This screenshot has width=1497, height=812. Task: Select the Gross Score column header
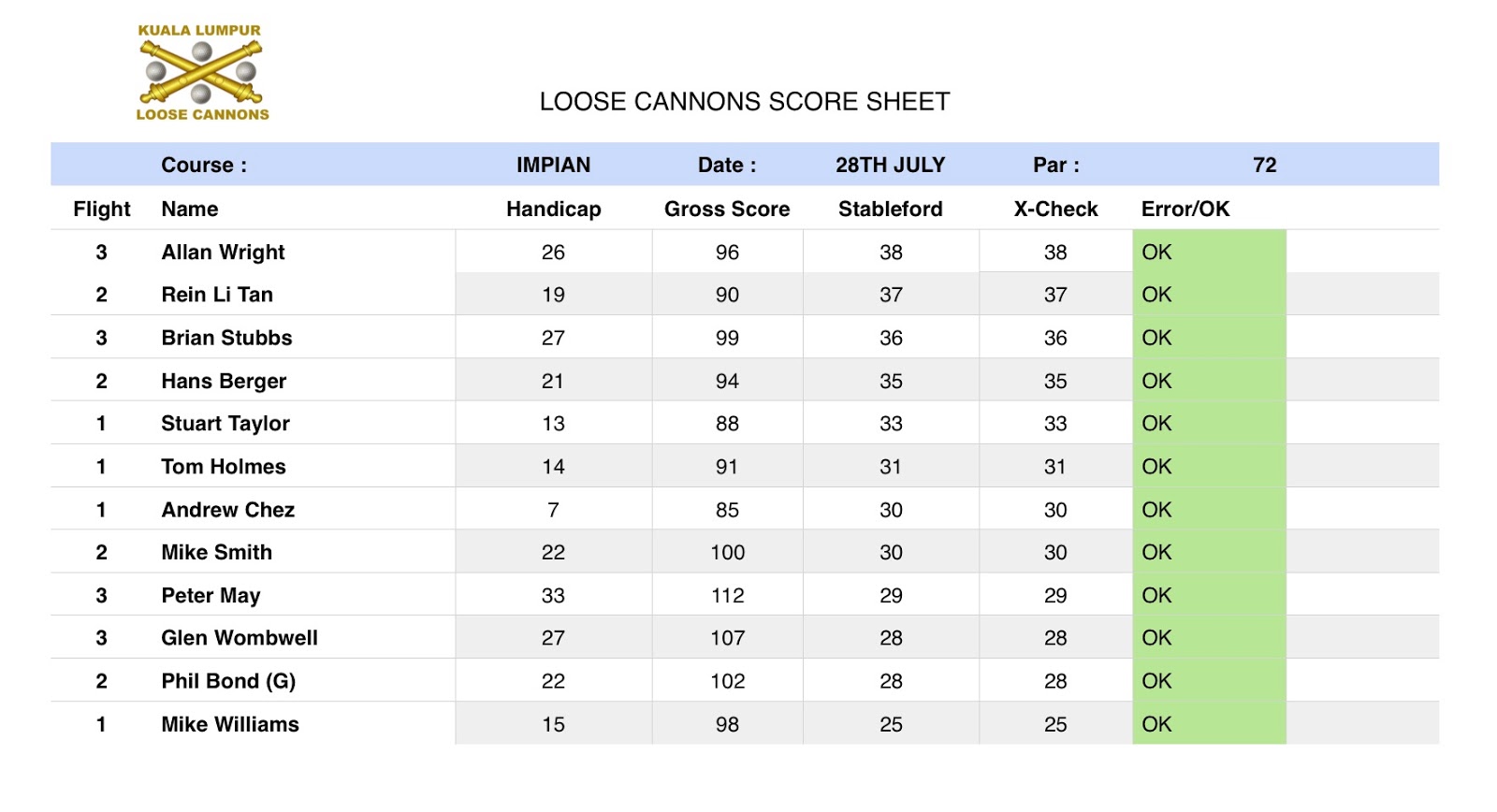[x=726, y=210]
